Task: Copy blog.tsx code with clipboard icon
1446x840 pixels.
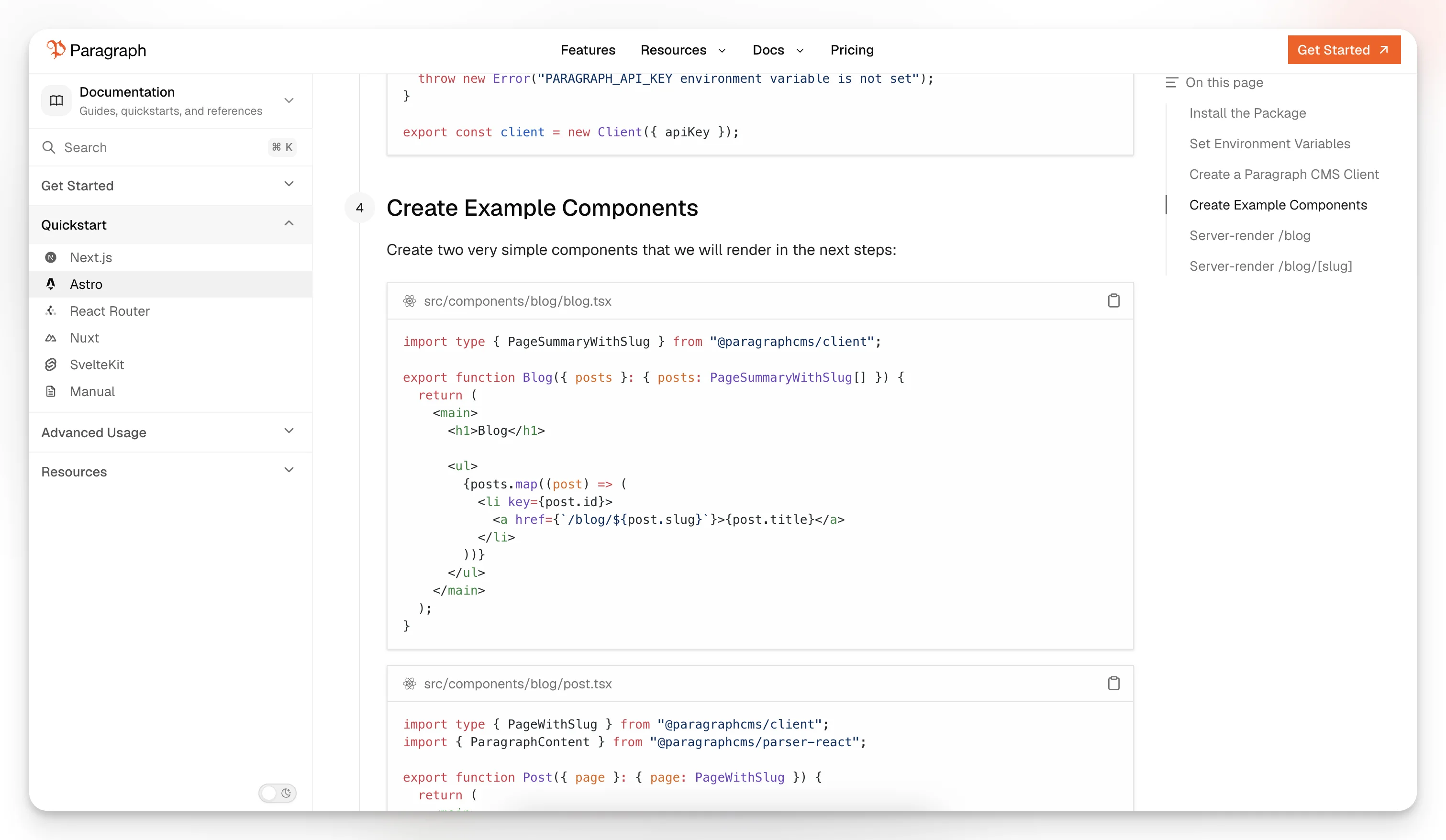Action: pyautogui.click(x=1113, y=301)
